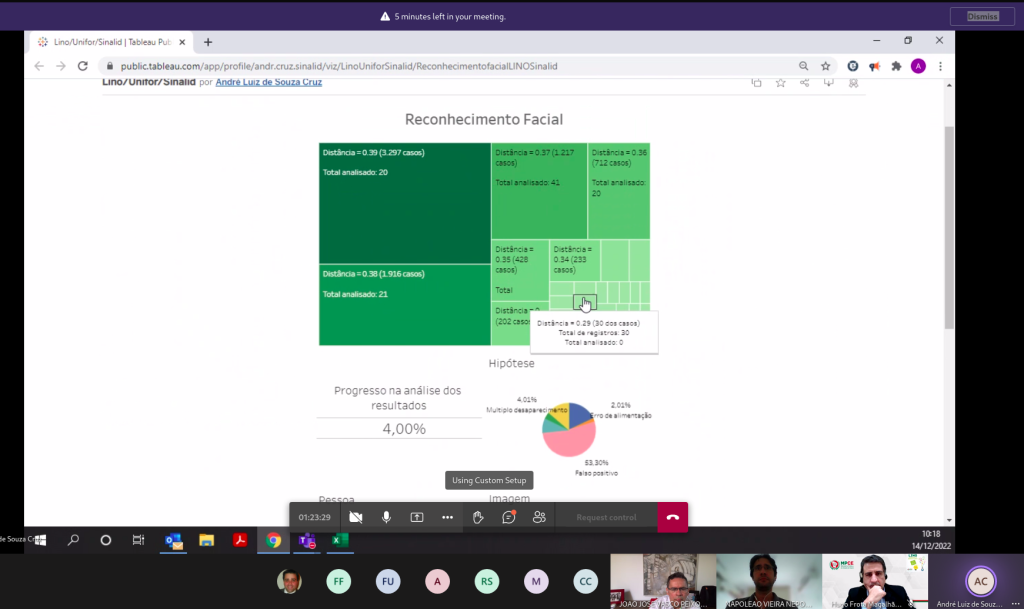Open a new browser tab
Viewport: 1024px width, 609px height.
(208, 42)
